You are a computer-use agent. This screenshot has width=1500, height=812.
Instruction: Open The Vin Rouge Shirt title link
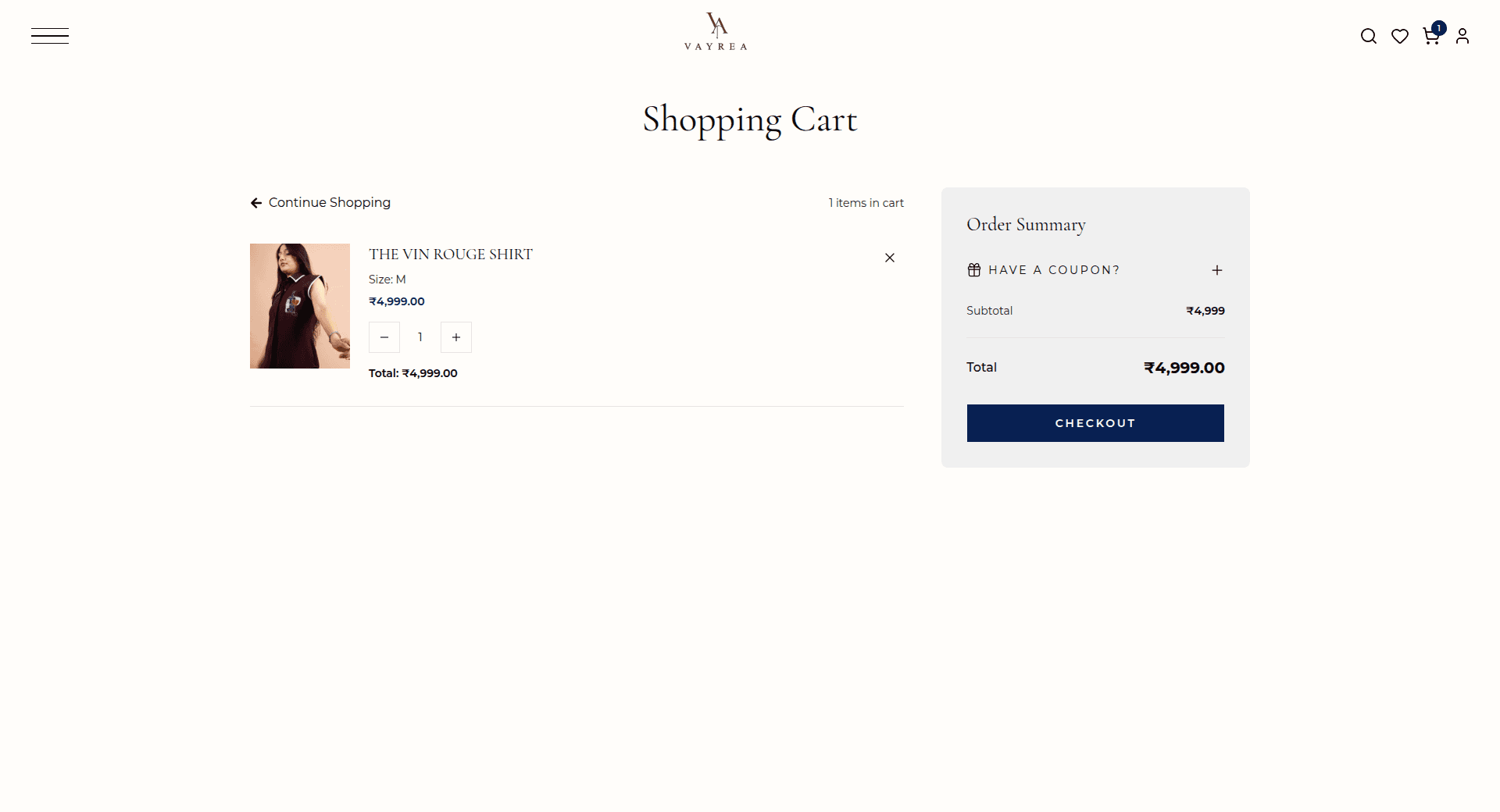[451, 255]
